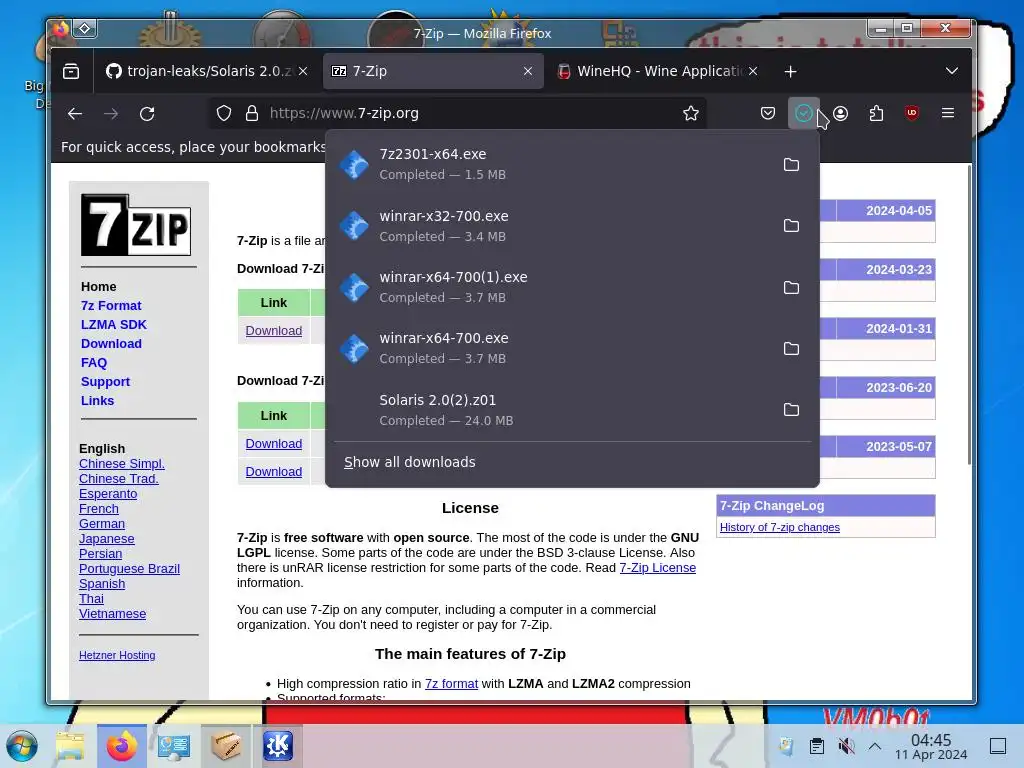The width and height of the screenshot is (1024, 768).
Task: Open History of 7-zip changes link
Action: pos(780,528)
